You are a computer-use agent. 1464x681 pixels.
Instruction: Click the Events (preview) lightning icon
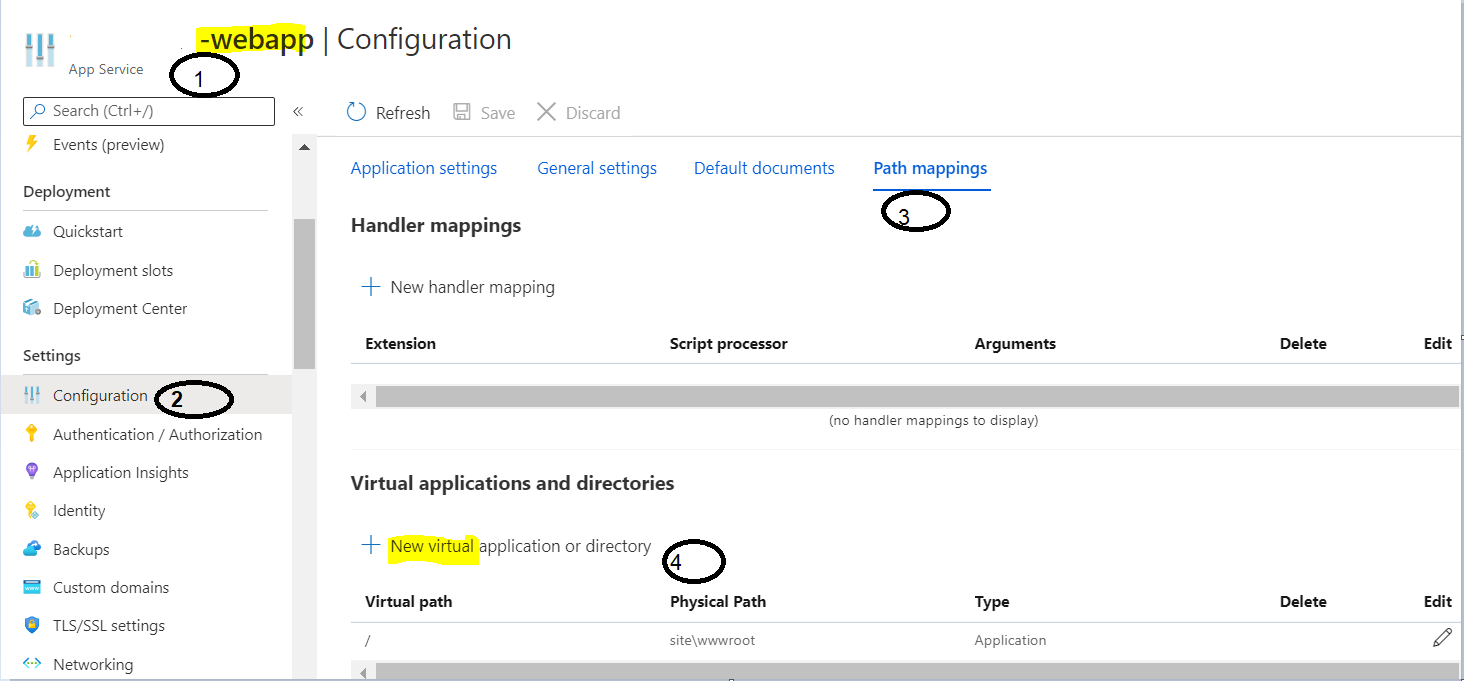point(32,145)
